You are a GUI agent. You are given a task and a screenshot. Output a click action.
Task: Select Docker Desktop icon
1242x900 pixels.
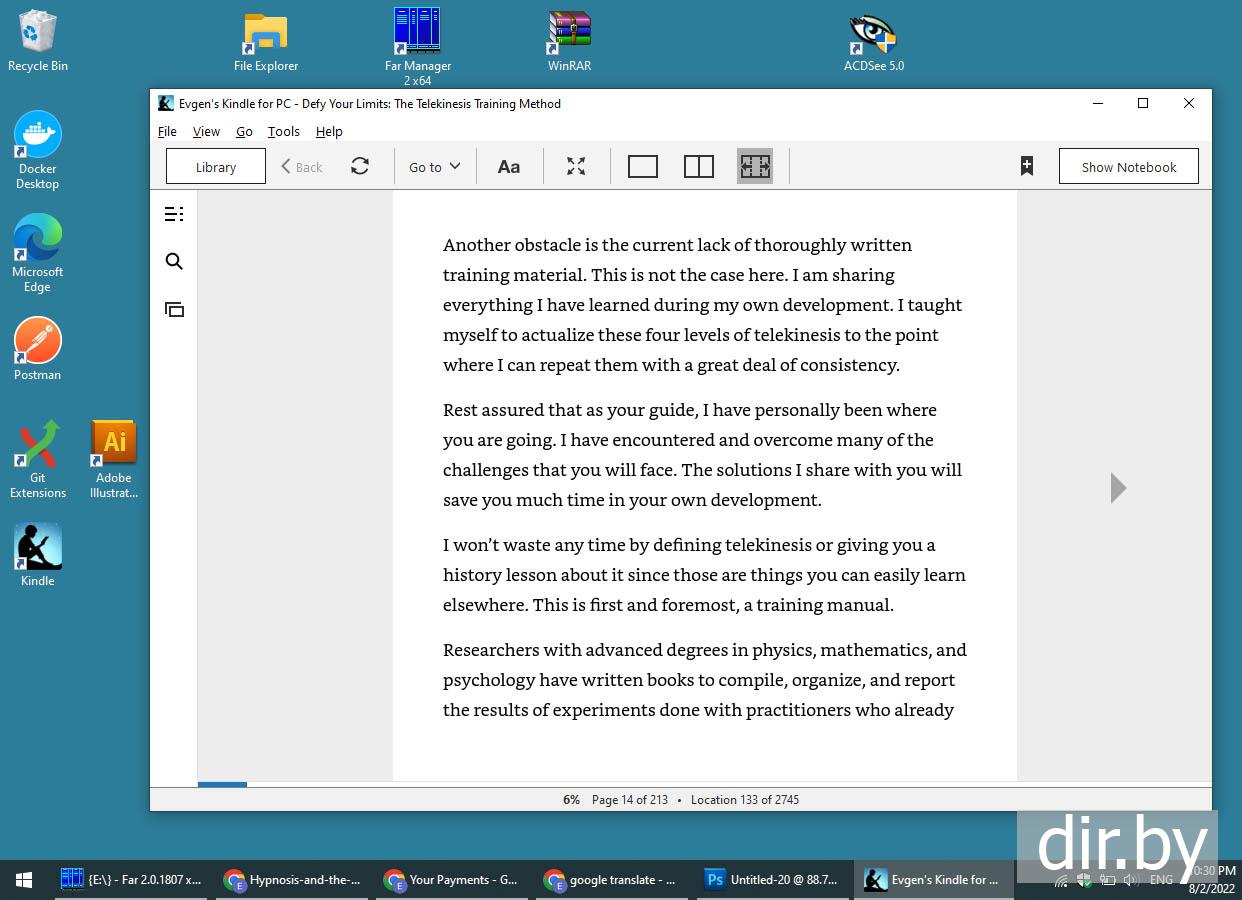(38, 150)
